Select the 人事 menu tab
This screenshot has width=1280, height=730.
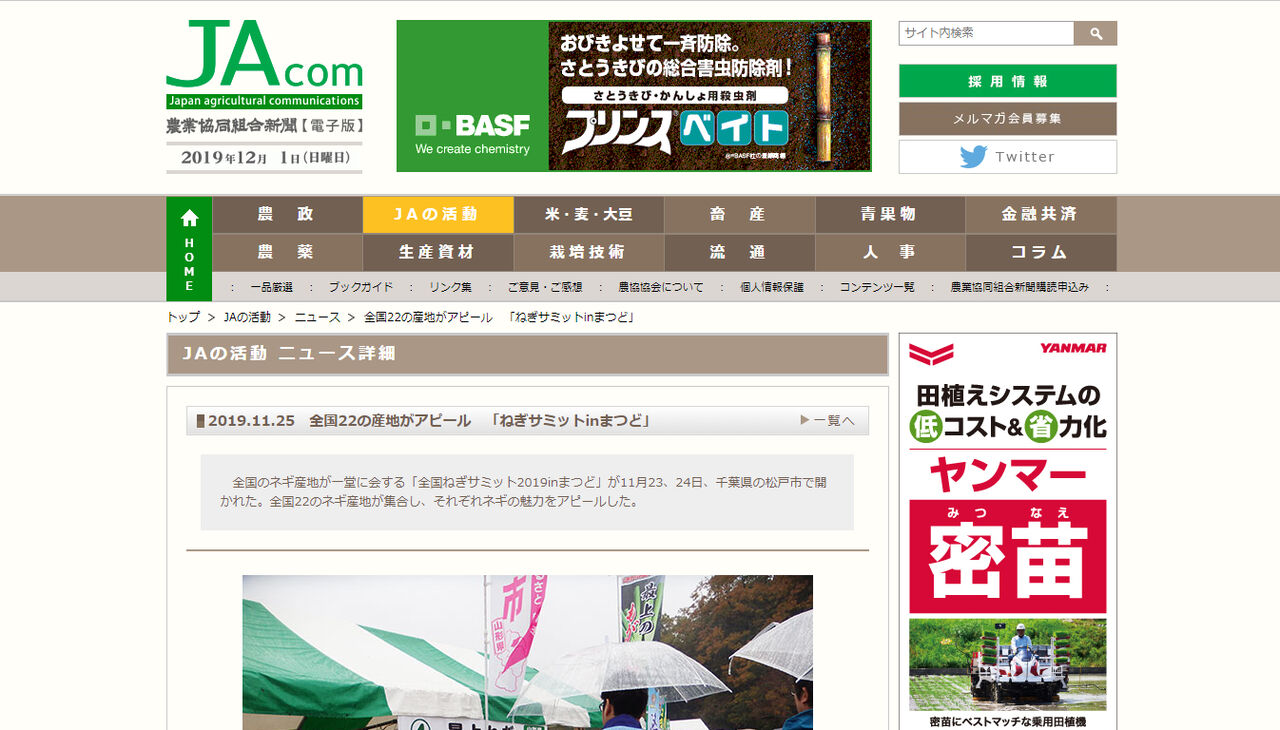[x=890, y=252]
